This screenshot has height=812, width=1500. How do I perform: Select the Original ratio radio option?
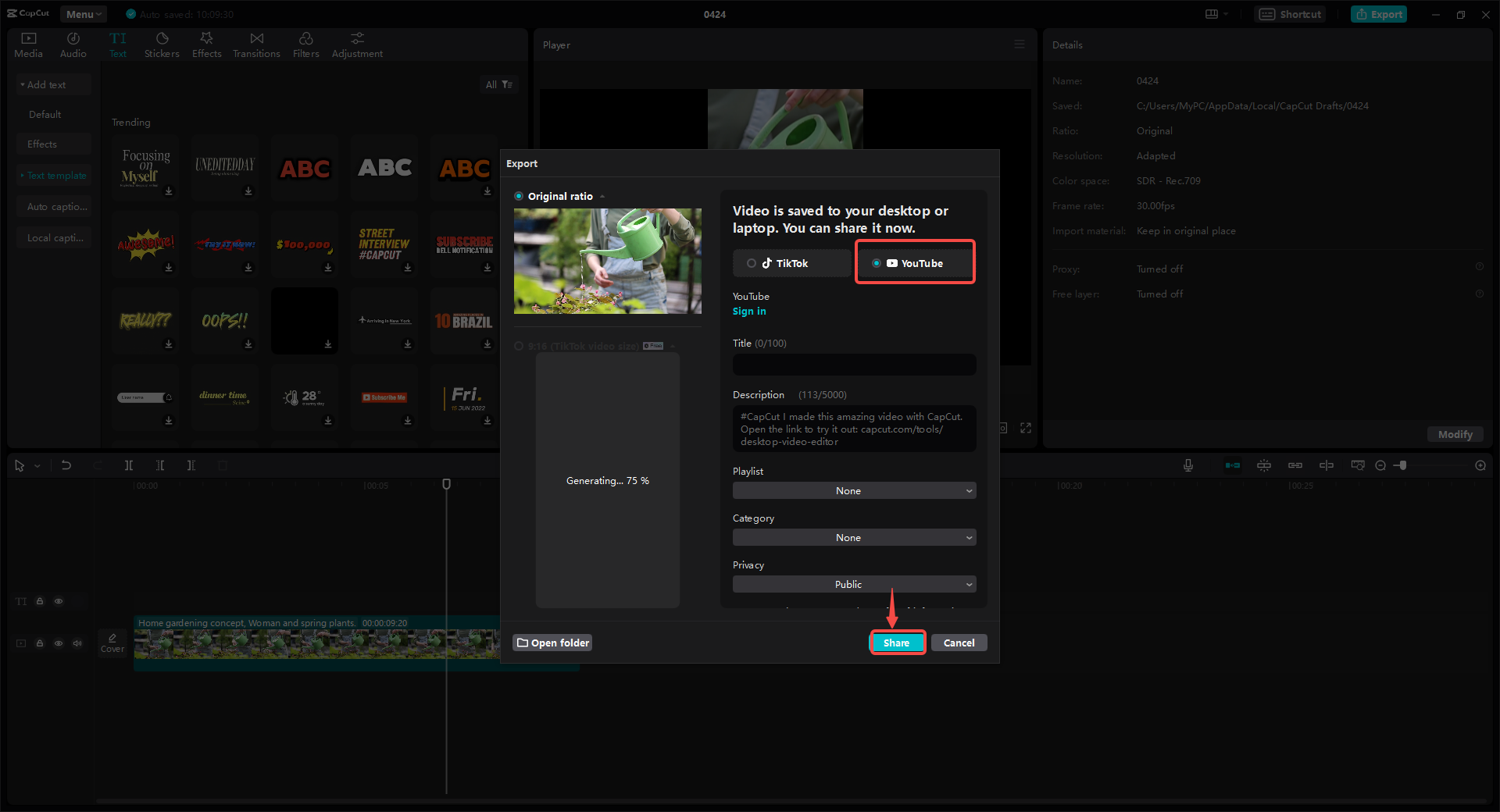(519, 196)
